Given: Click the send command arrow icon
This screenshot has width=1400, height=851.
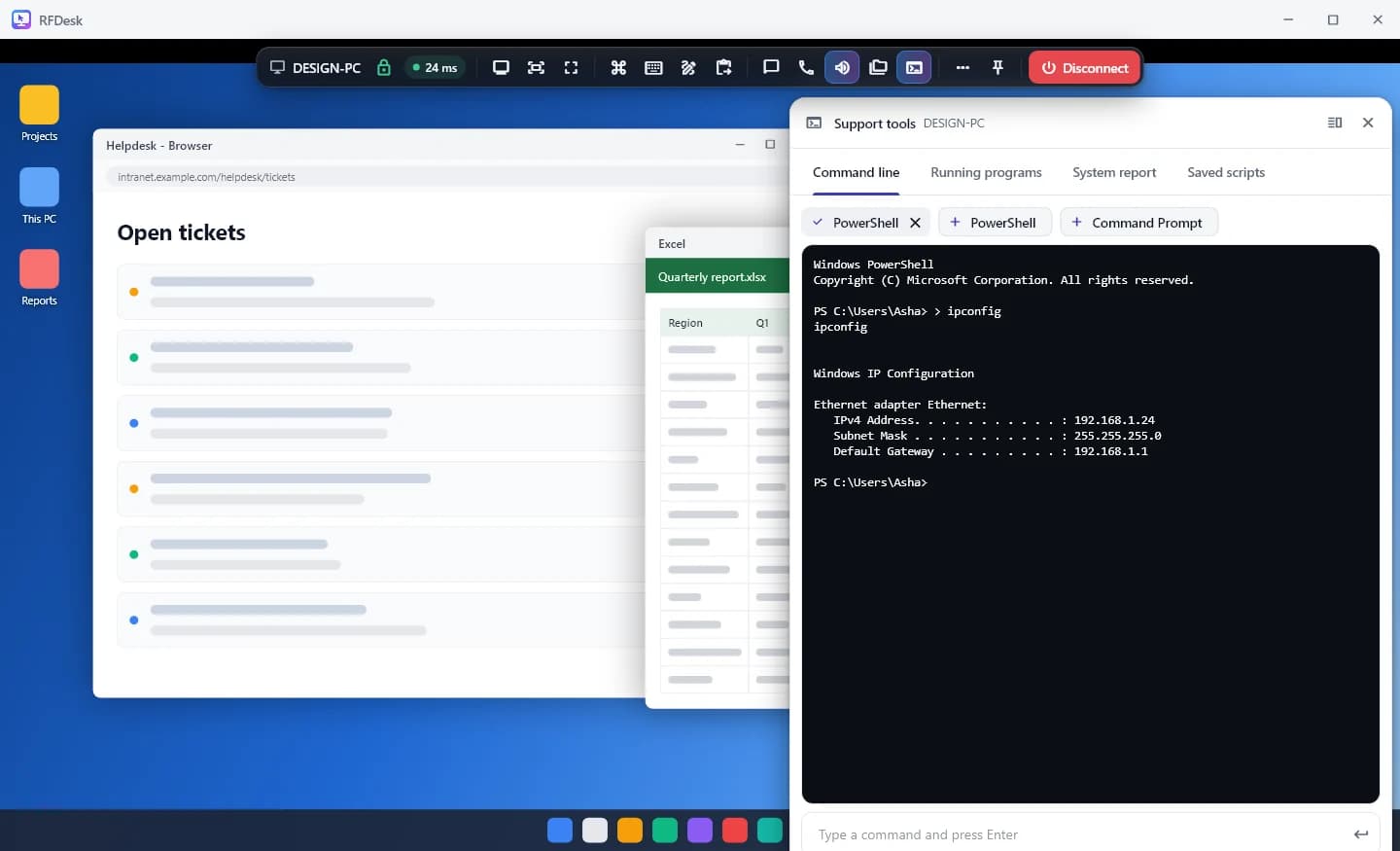Looking at the screenshot, I should 1361,834.
